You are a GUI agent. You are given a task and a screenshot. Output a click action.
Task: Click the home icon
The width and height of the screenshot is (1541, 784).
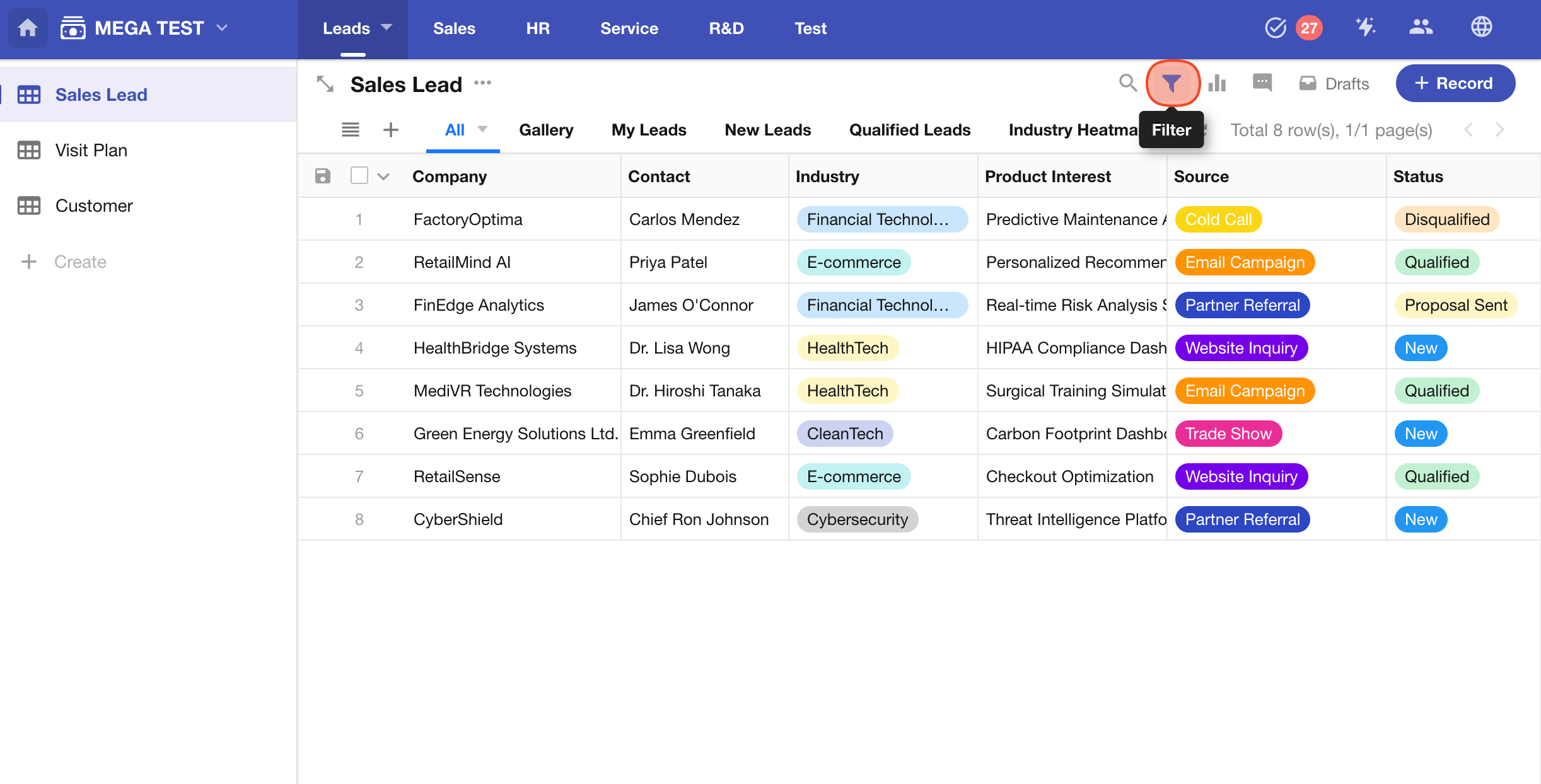click(28, 28)
